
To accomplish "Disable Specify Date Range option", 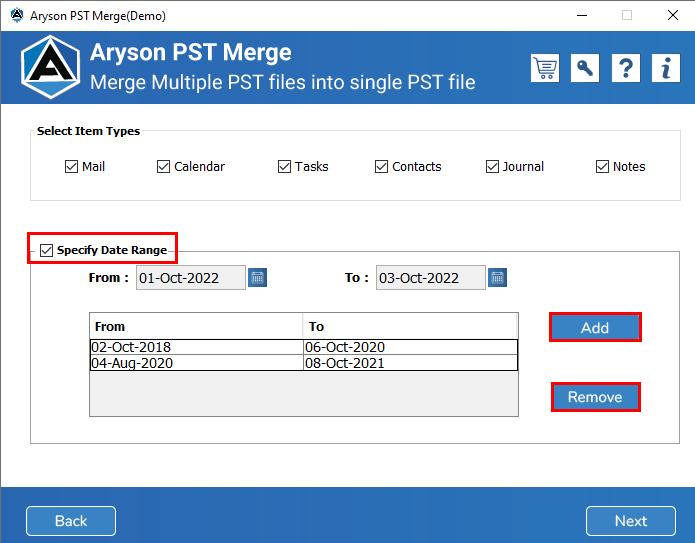I will point(47,250).
